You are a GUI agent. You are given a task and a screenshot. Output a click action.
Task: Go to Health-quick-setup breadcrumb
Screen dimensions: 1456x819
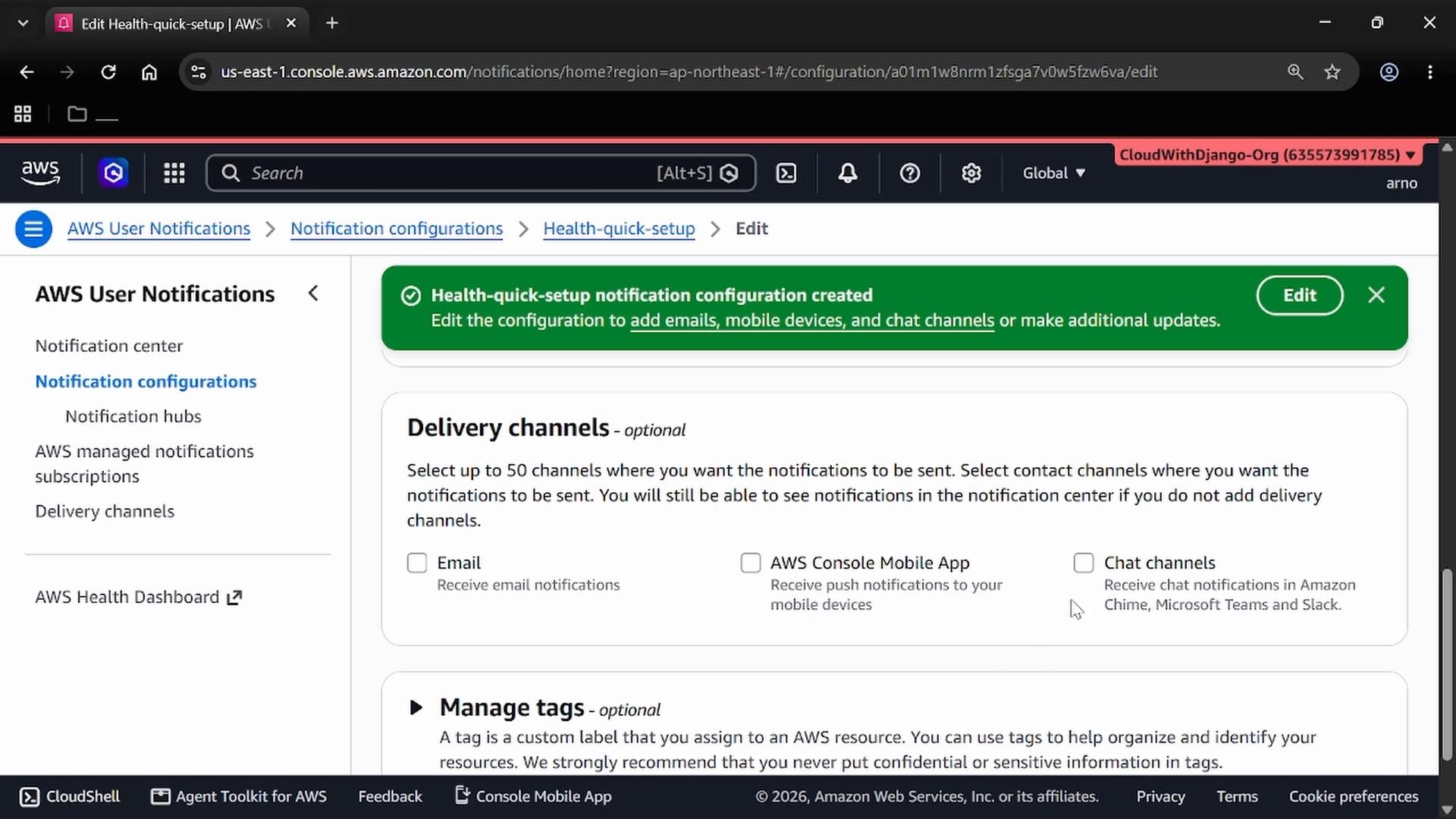[x=619, y=228]
